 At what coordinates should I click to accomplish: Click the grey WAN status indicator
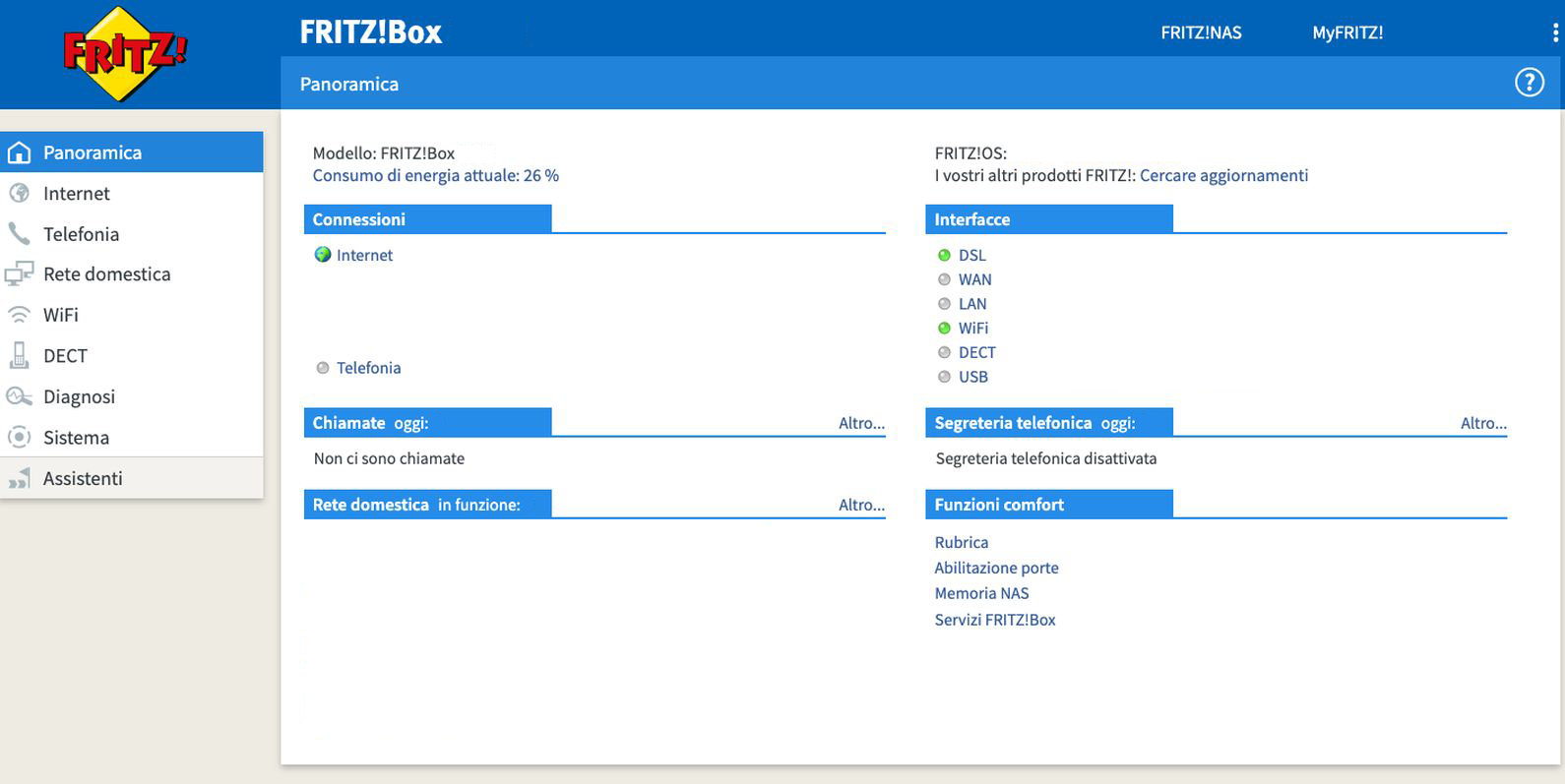(x=944, y=279)
